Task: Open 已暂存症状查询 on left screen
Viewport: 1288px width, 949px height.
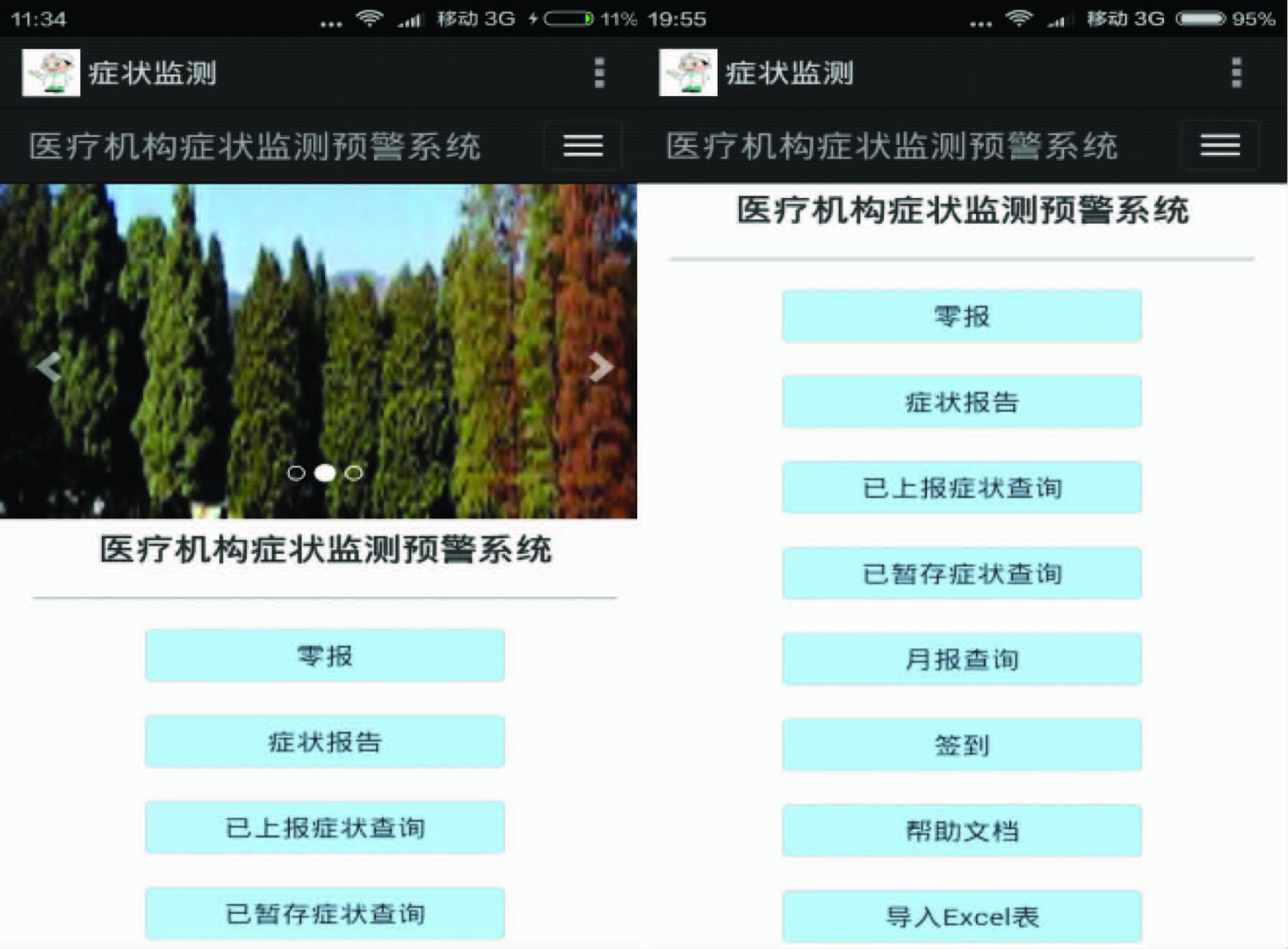Action: [325, 913]
